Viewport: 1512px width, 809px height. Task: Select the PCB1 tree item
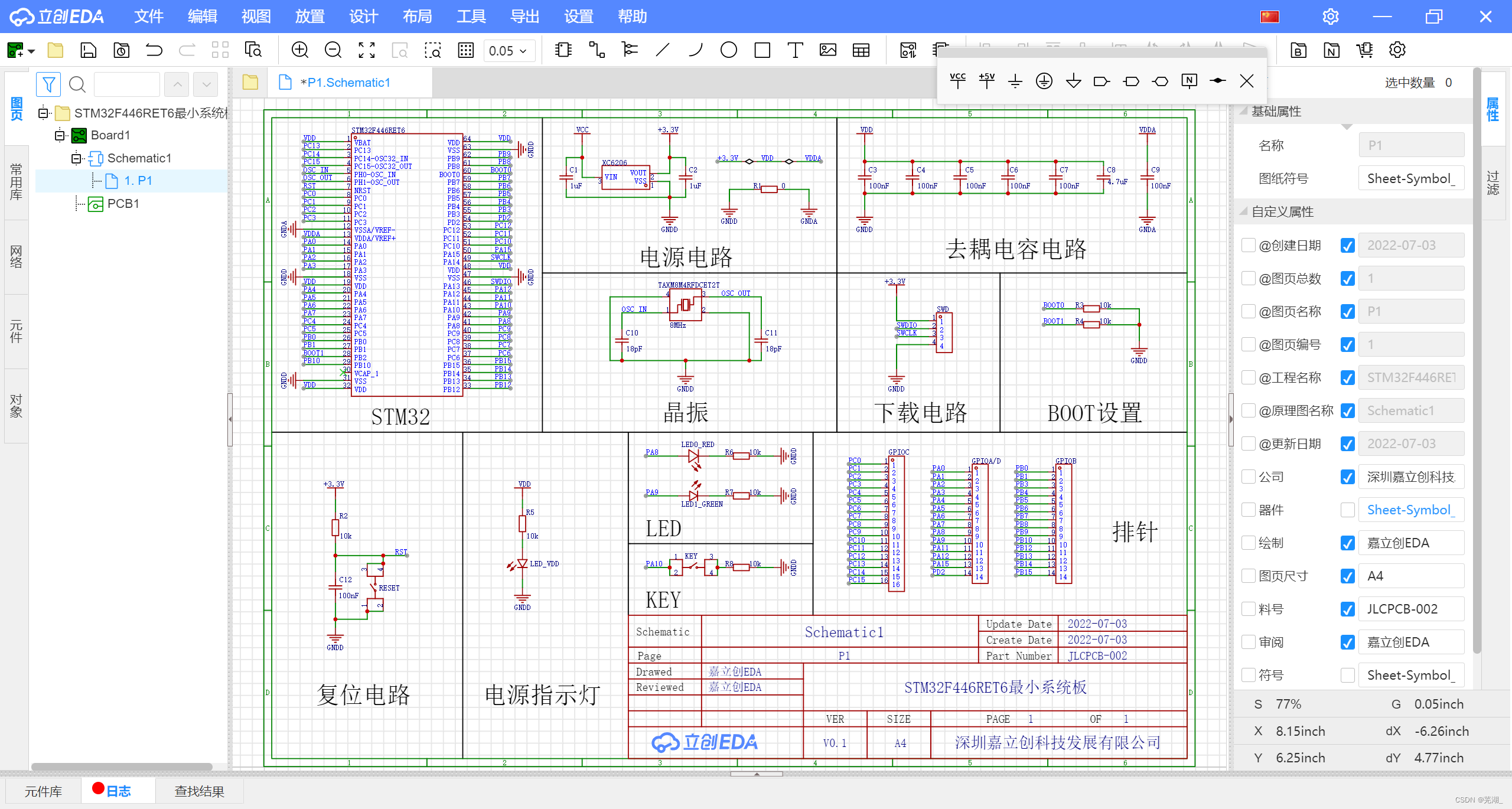pos(123,204)
